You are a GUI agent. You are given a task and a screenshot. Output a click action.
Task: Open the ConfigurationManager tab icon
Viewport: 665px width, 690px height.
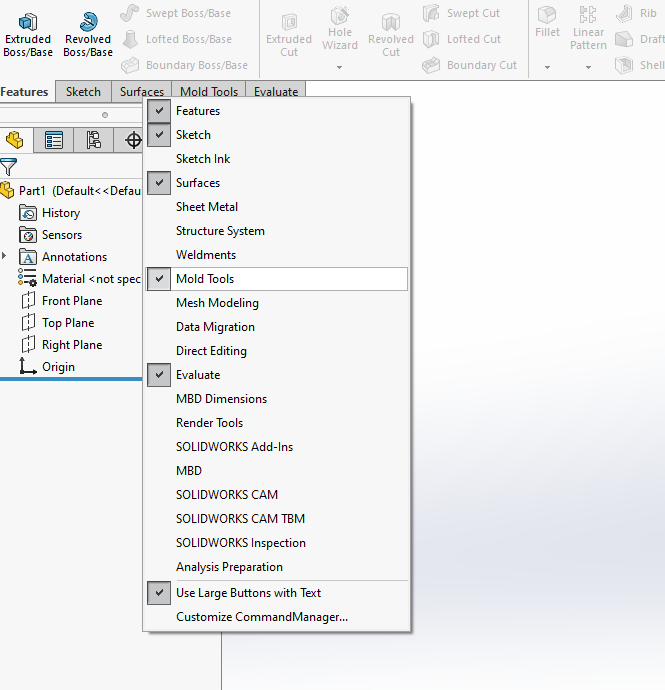pyautogui.click(x=93, y=140)
